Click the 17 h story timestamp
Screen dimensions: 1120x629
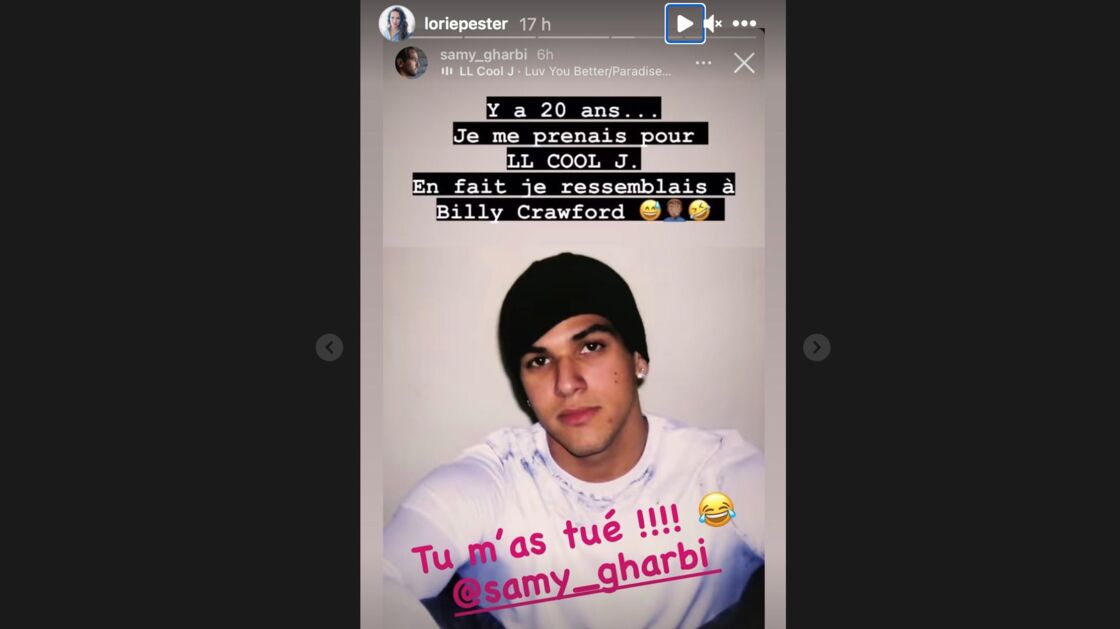(x=535, y=24)
